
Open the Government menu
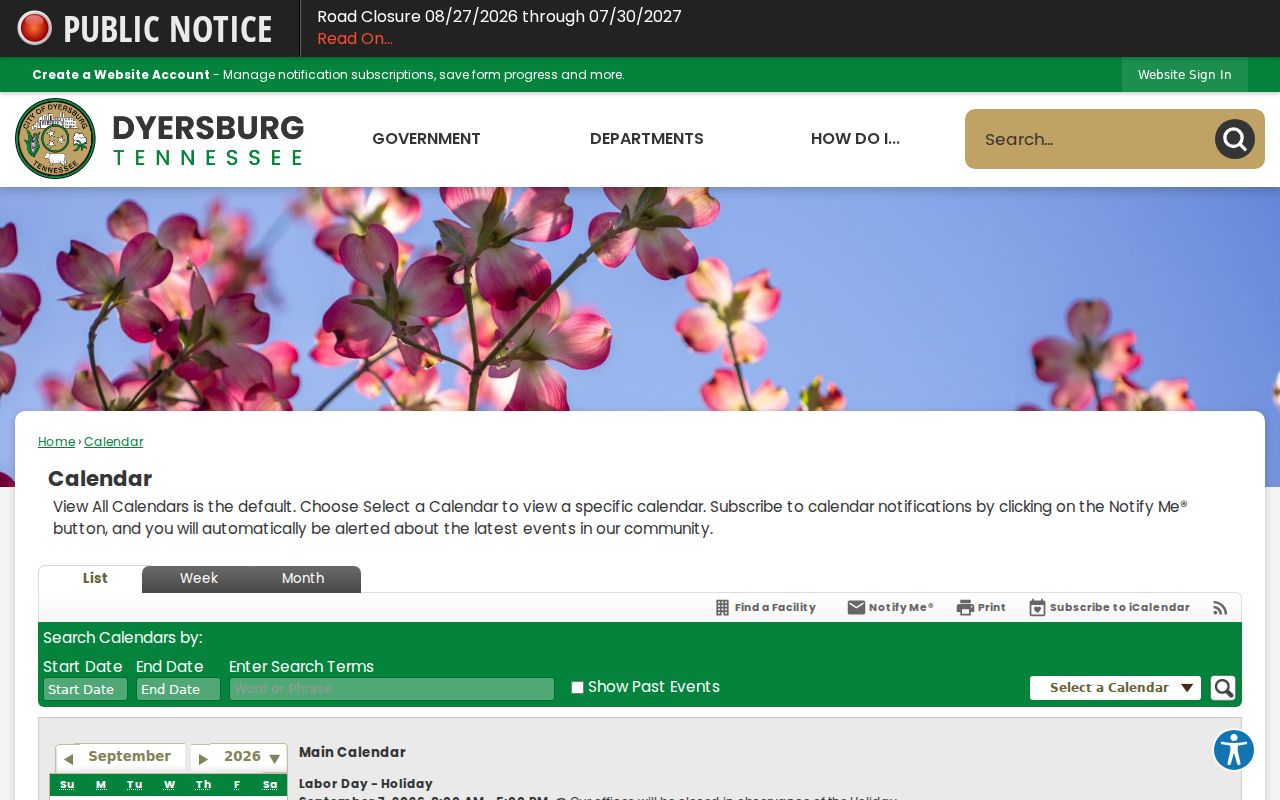(426, 139)
